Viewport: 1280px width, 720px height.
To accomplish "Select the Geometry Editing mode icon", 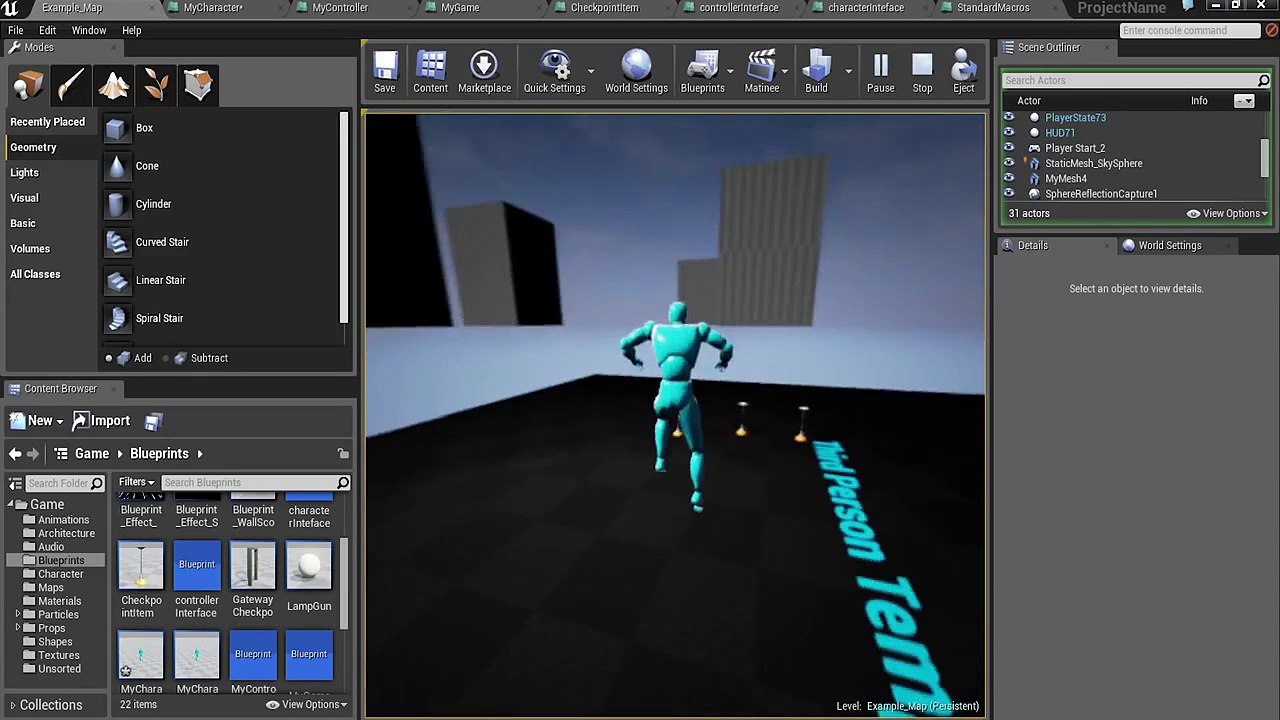I will 198,85.
